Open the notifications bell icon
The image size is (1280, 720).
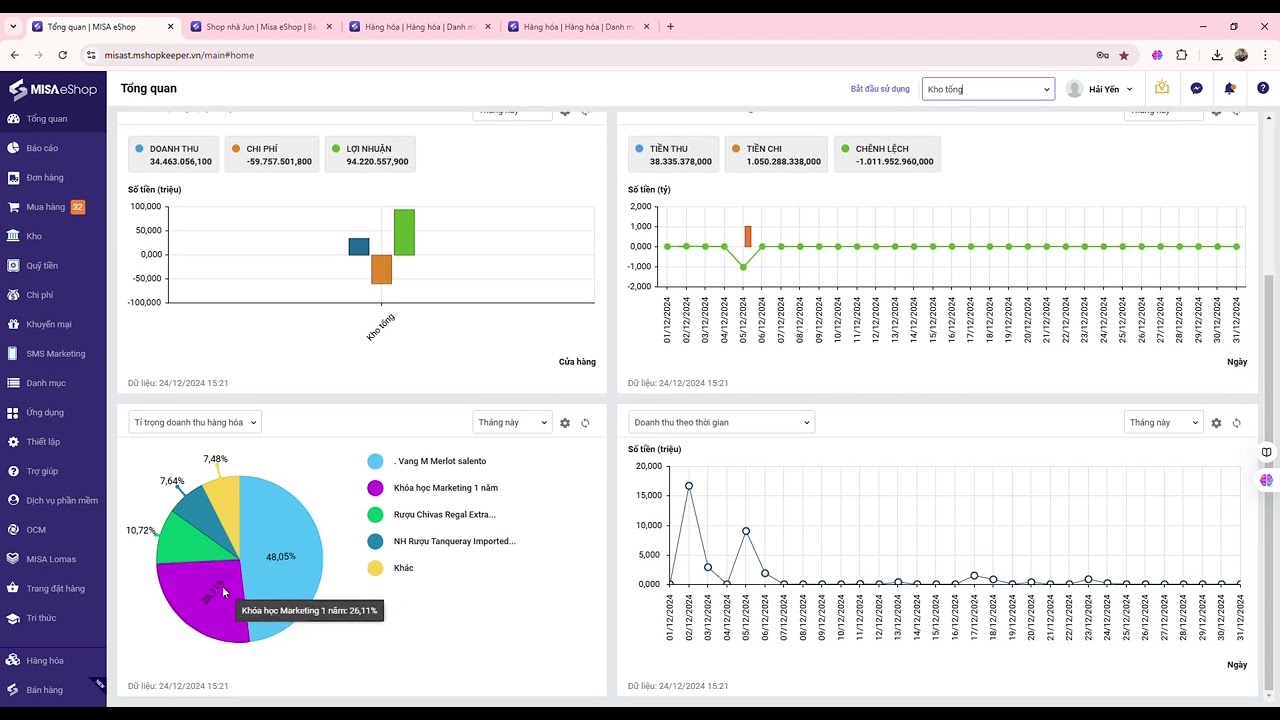pos(1230,89)
